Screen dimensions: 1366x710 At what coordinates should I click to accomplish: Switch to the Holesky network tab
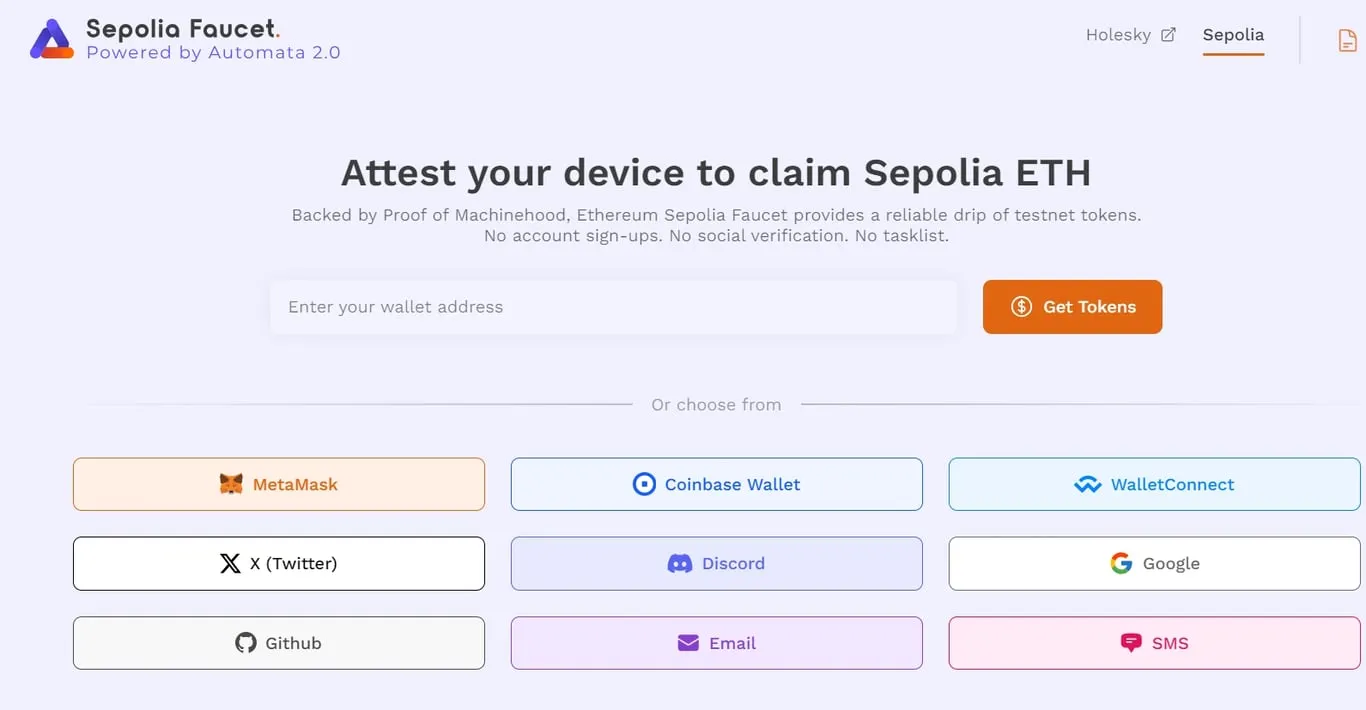(x=1118, y=34)
